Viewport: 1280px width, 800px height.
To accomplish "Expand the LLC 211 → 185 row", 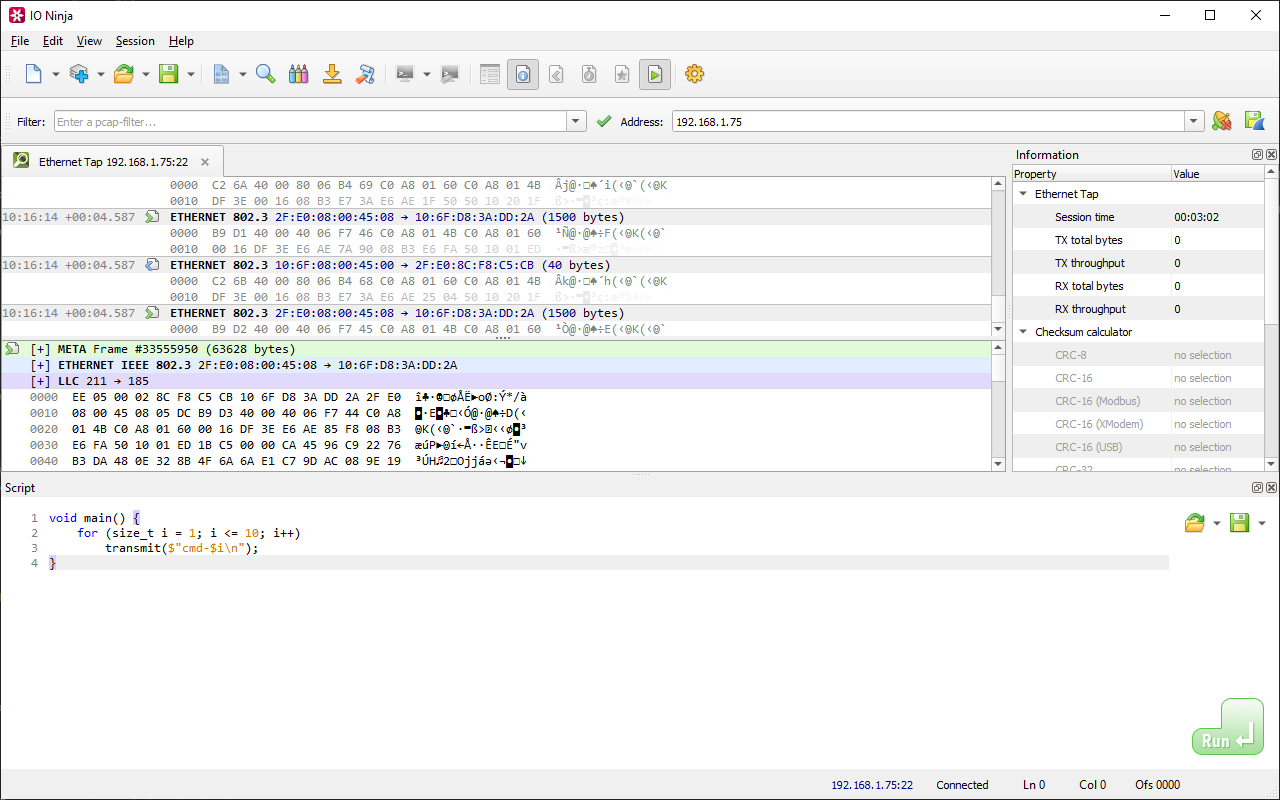I will pos(40,381).
